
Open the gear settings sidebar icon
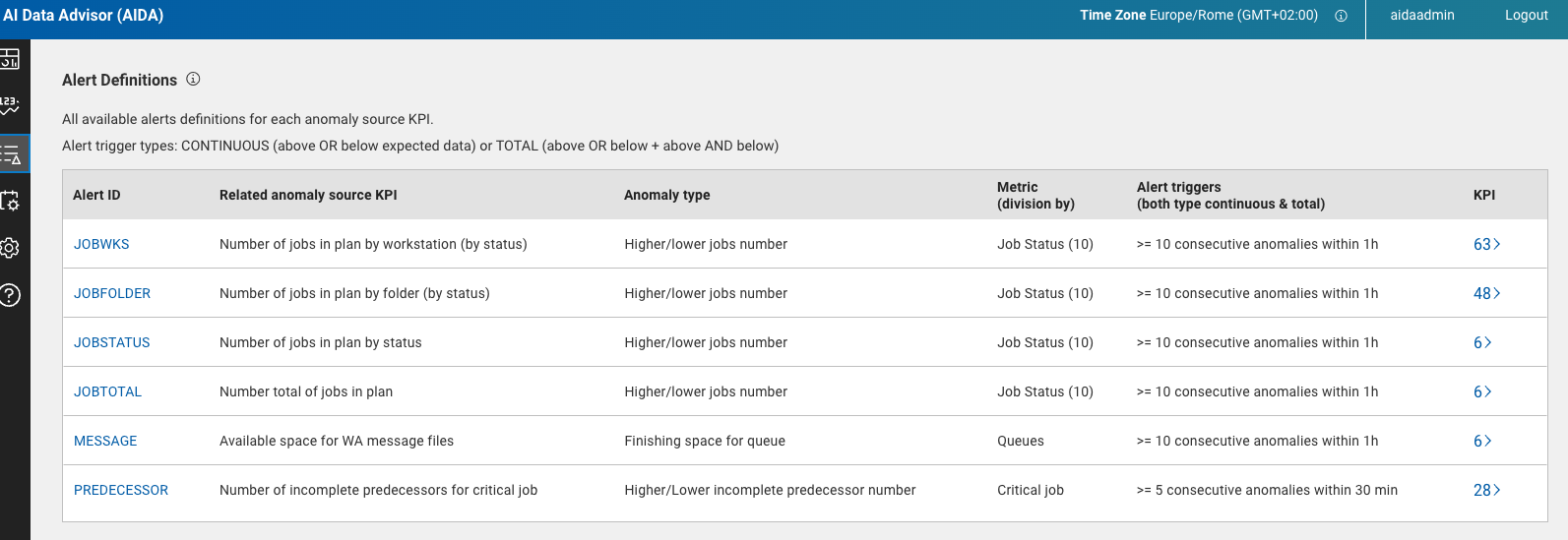pos(10,248)
